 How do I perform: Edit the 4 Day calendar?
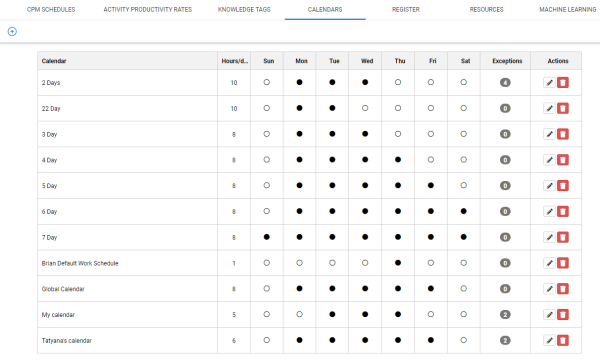pyautogui.click(x=549, y=160)
